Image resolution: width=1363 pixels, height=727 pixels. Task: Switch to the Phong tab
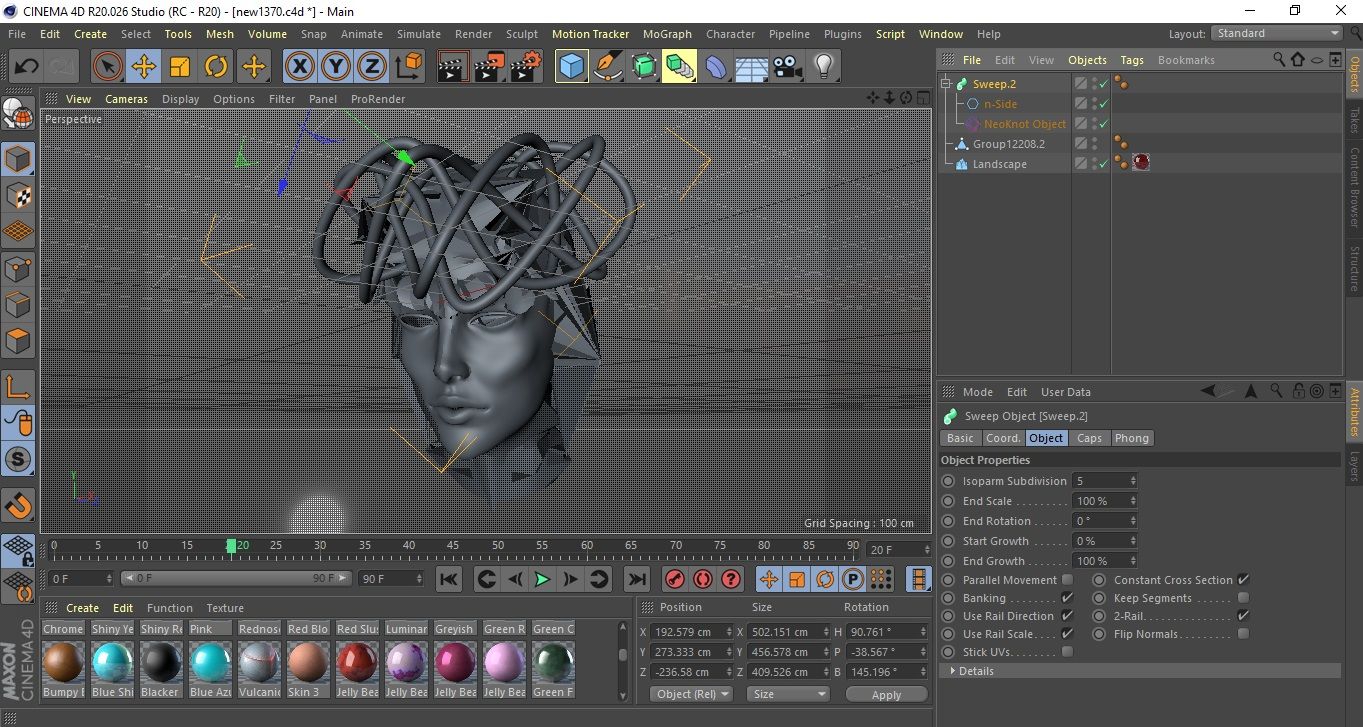pyautogui.click(x=1132, y=438)
